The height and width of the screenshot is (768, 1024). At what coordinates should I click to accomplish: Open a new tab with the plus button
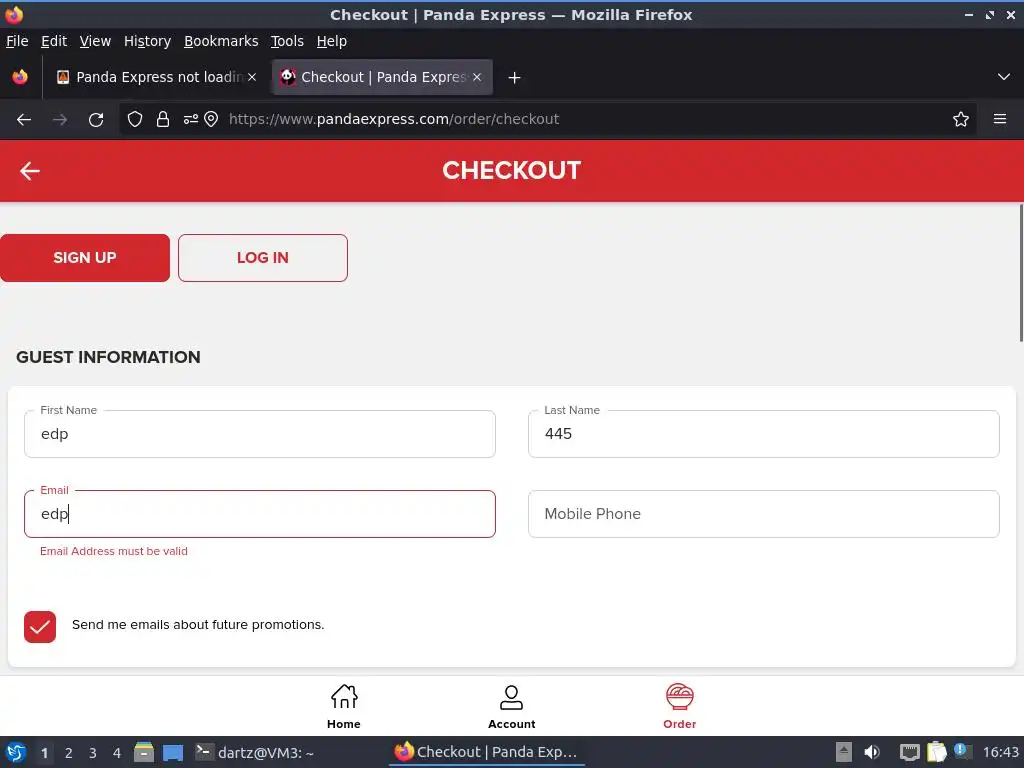[514, 78]
